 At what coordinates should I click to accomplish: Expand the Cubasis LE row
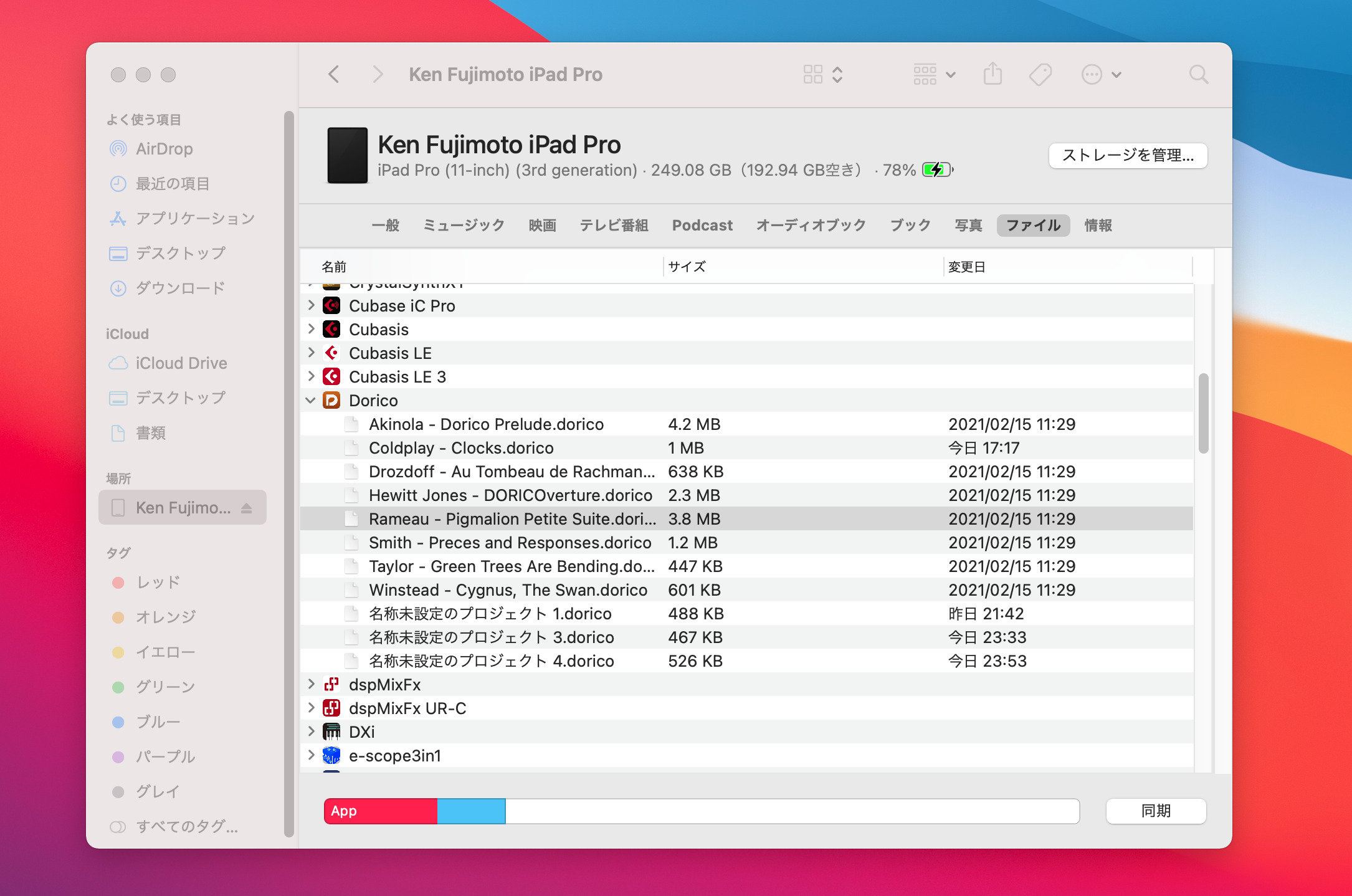pos(311,353)
